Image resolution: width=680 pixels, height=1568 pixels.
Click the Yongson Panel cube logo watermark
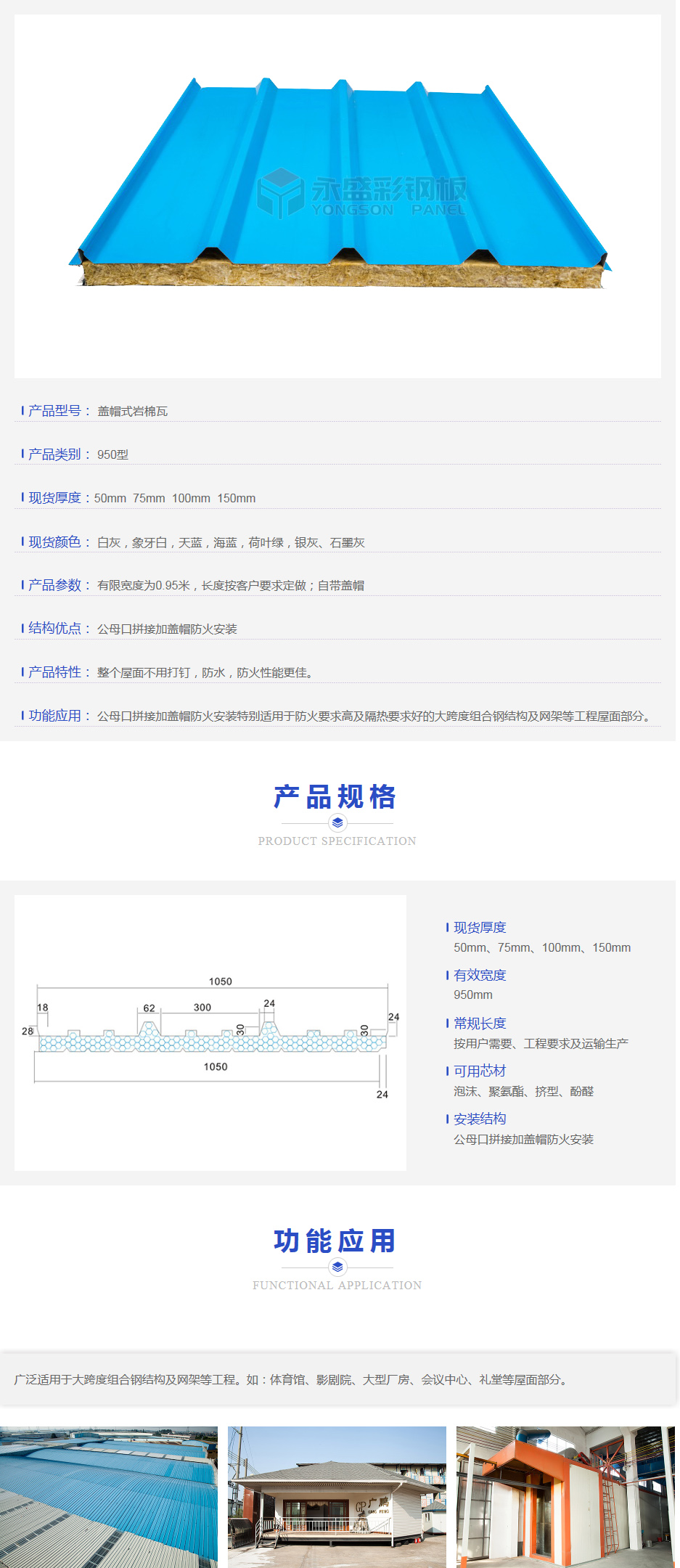point(280,193)
